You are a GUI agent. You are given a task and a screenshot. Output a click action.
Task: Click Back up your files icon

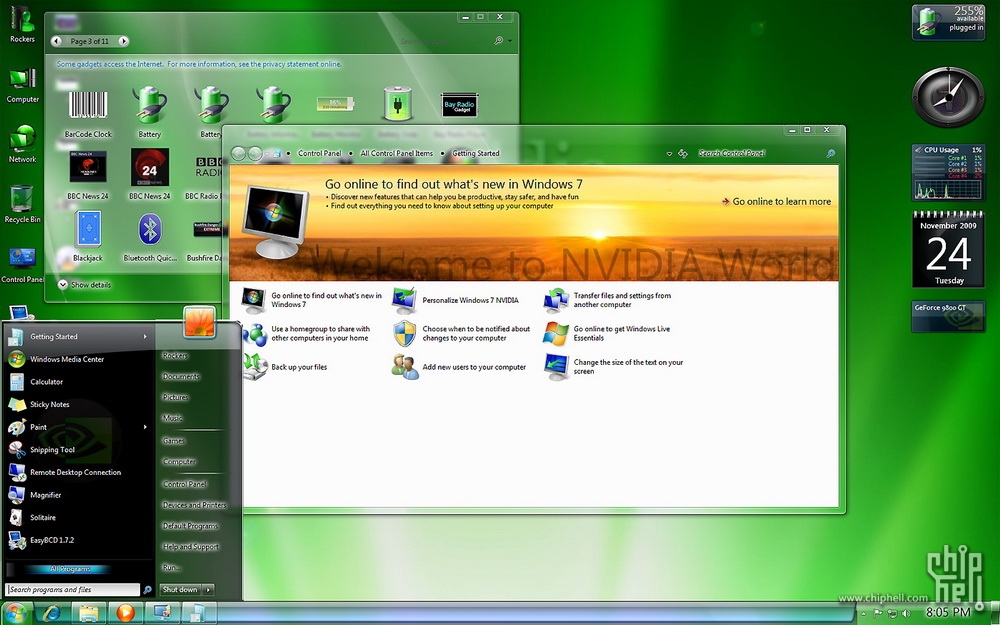click(255, 367)
